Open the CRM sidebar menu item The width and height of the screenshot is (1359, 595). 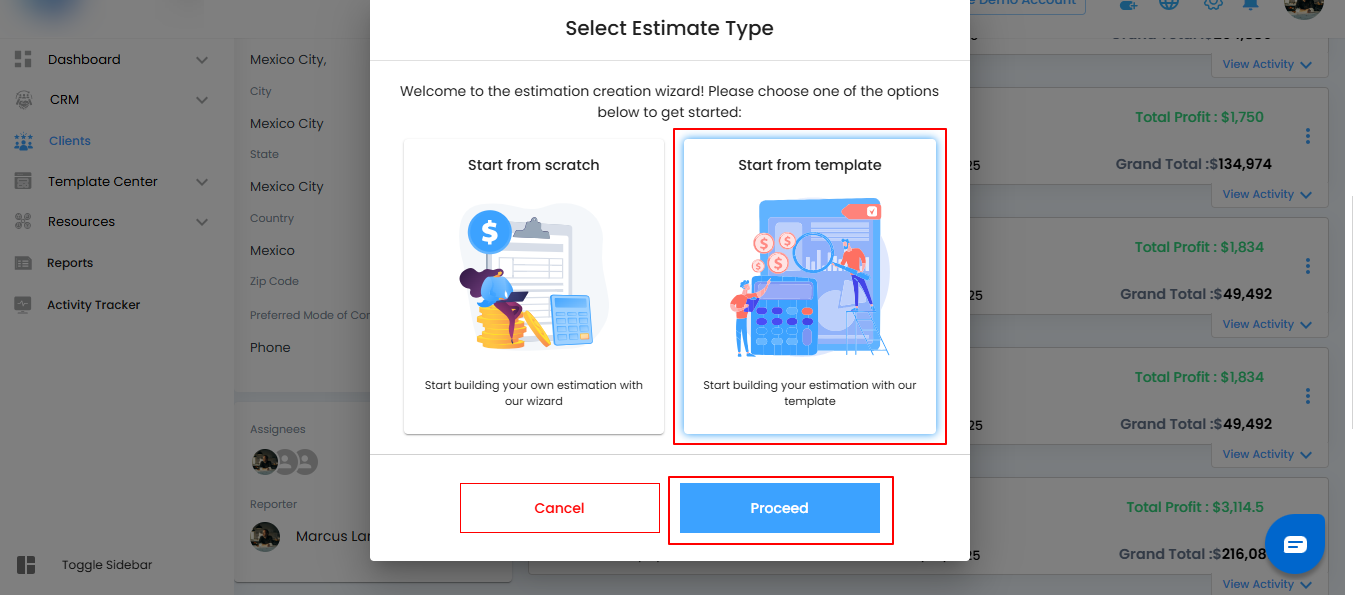point(64,100)
